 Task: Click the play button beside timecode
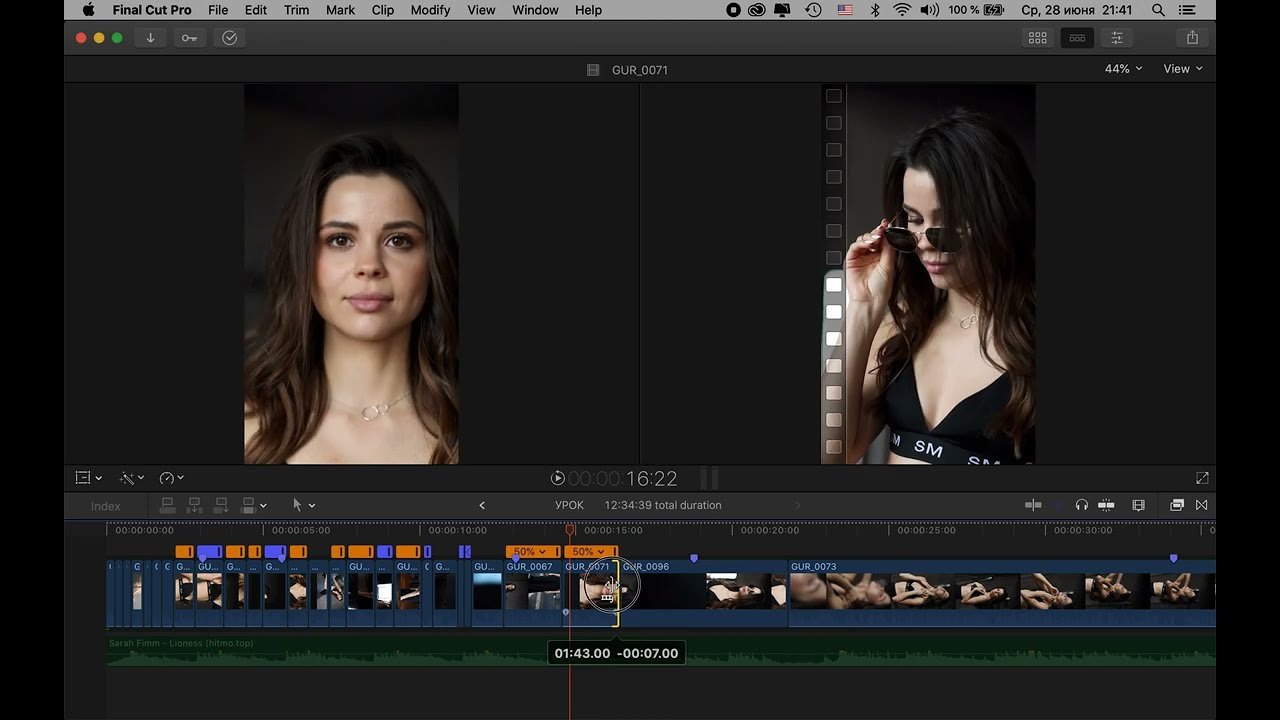558,479
